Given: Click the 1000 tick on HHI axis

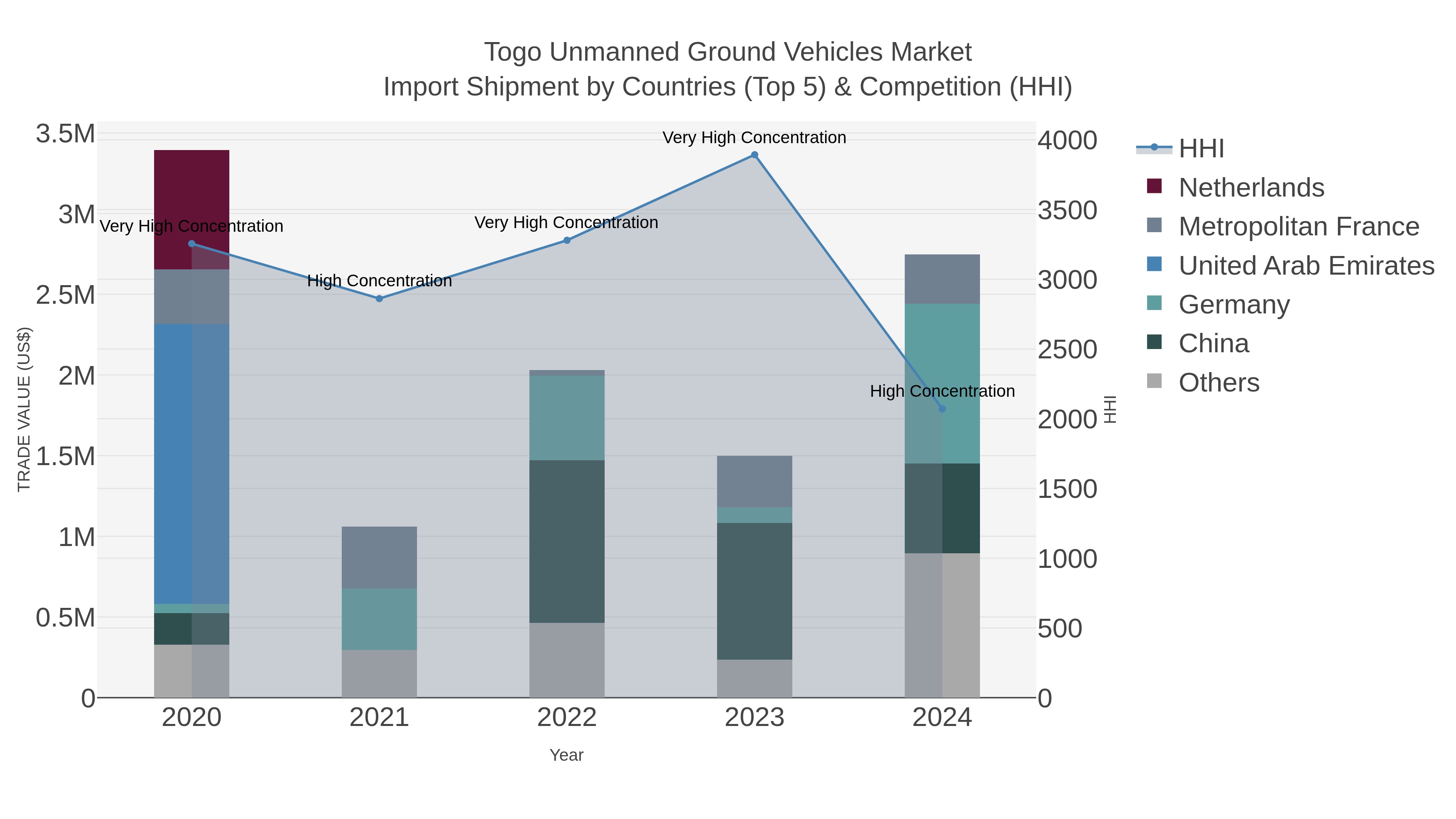Looking at the screenshot, I should click(x=1067, y=559).
